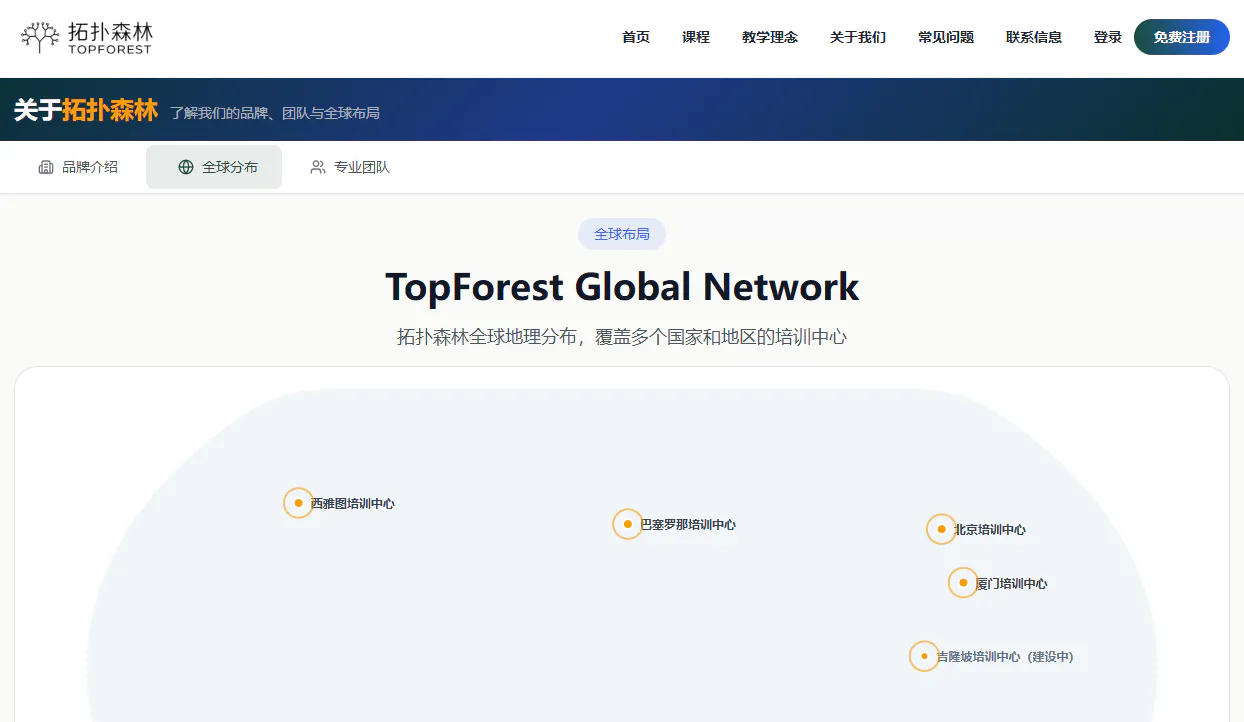Click the 免费注册 button
The image size is (1244, 722).
[x=1182, y=37]
